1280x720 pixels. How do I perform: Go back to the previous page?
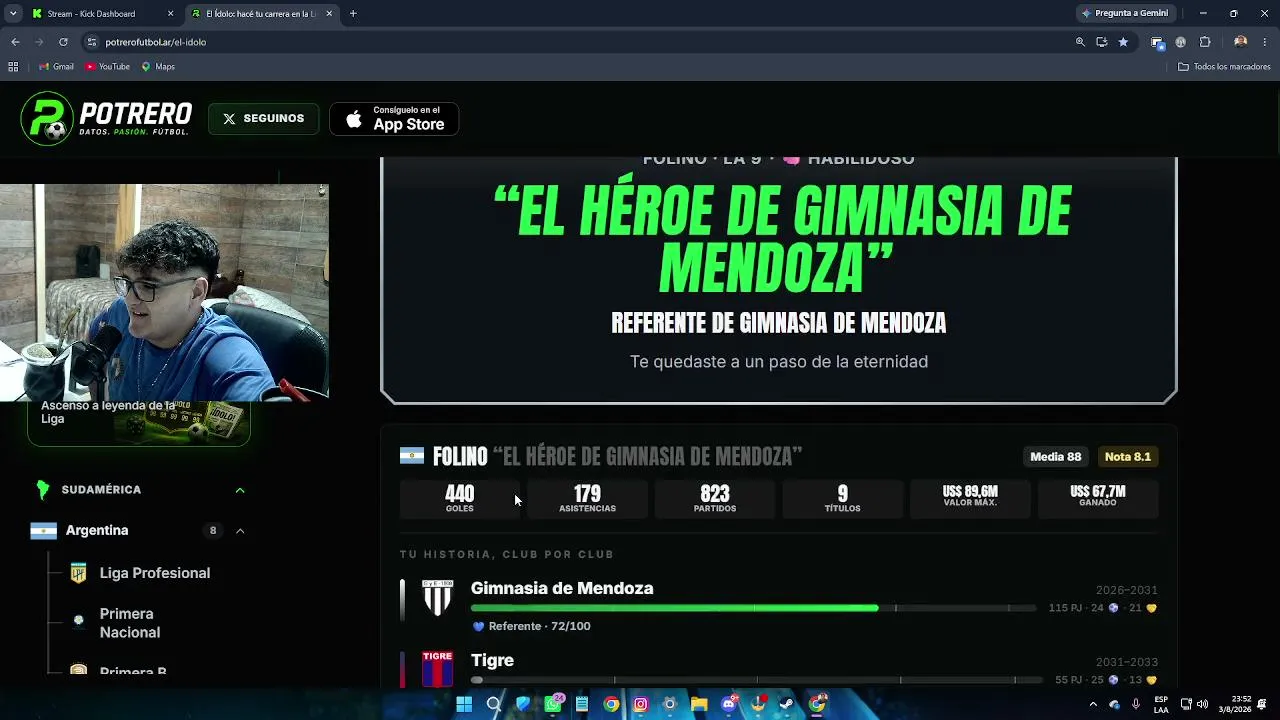click(15, 42)
